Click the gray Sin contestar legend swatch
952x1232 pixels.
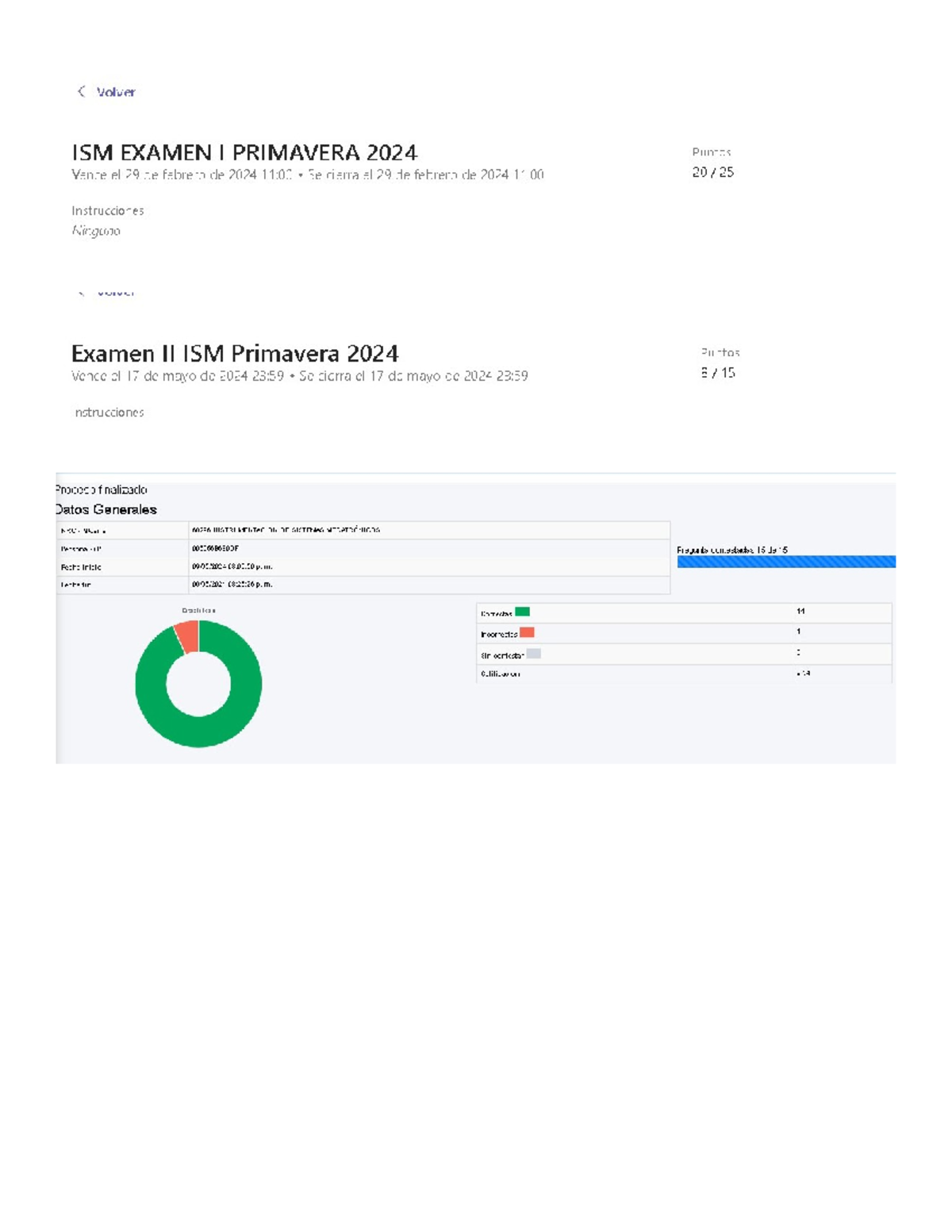coord(533,654)
